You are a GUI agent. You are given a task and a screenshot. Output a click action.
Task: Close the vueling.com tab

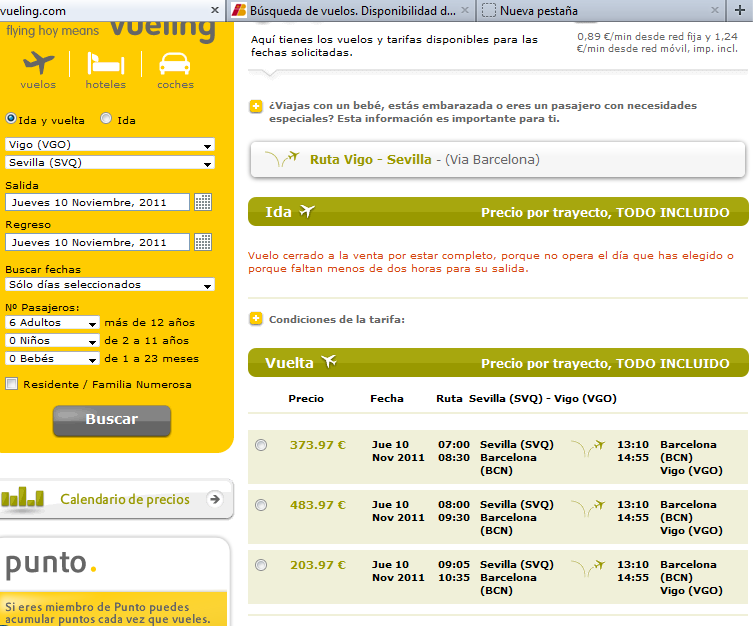[x=215, y=10]
